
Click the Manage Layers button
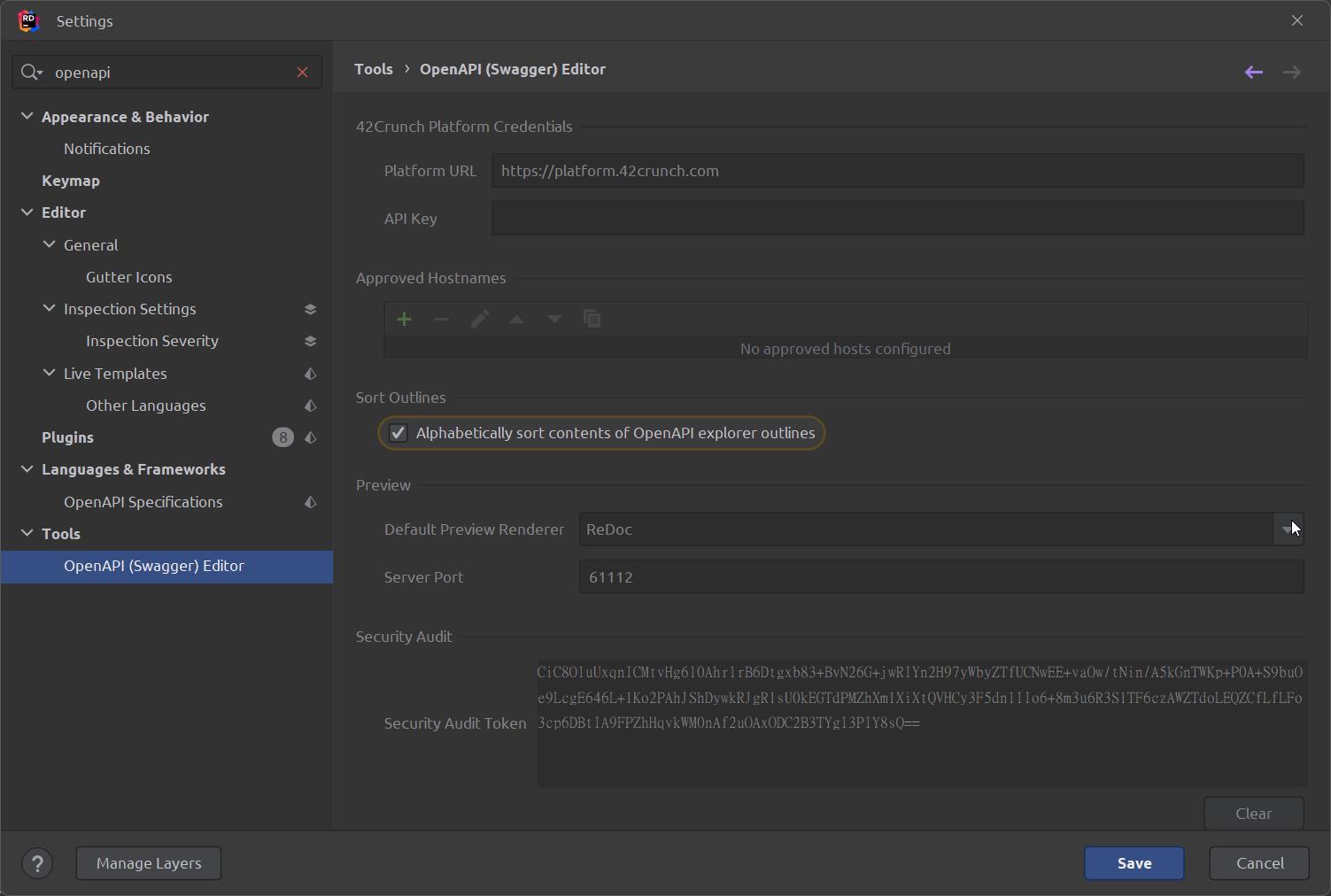point(149,863)
